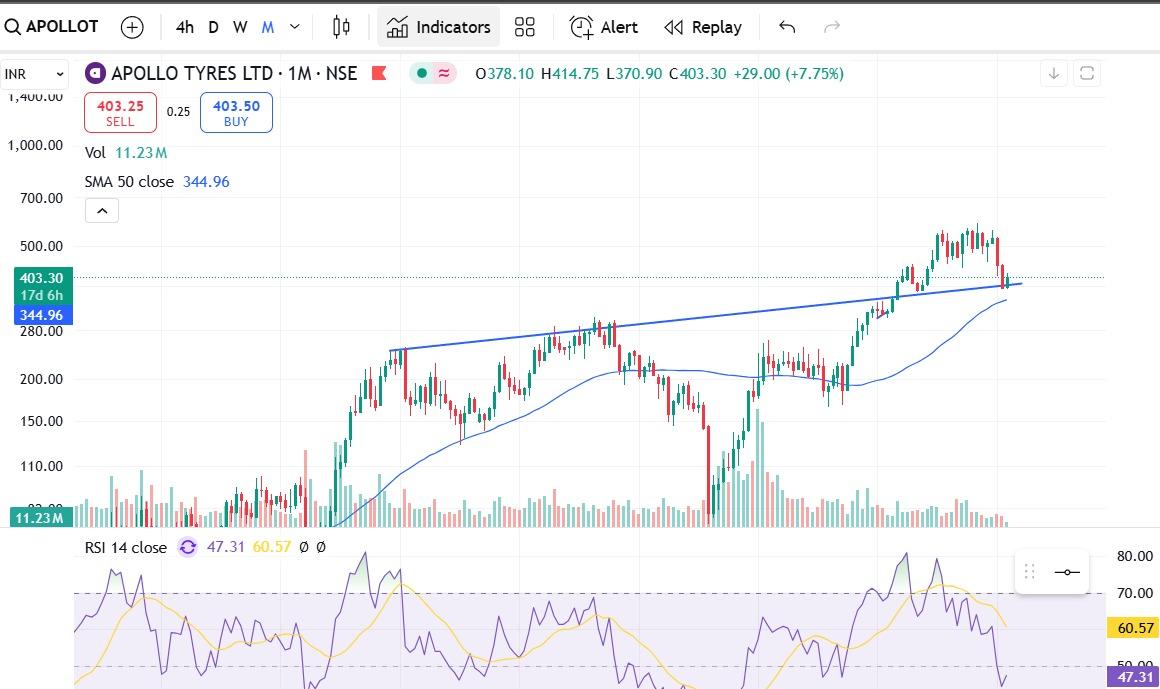The height and width of the screenshot is (689, 1160).
Task: Collapse the indicator legend with caret button
Action: (102, 211)
